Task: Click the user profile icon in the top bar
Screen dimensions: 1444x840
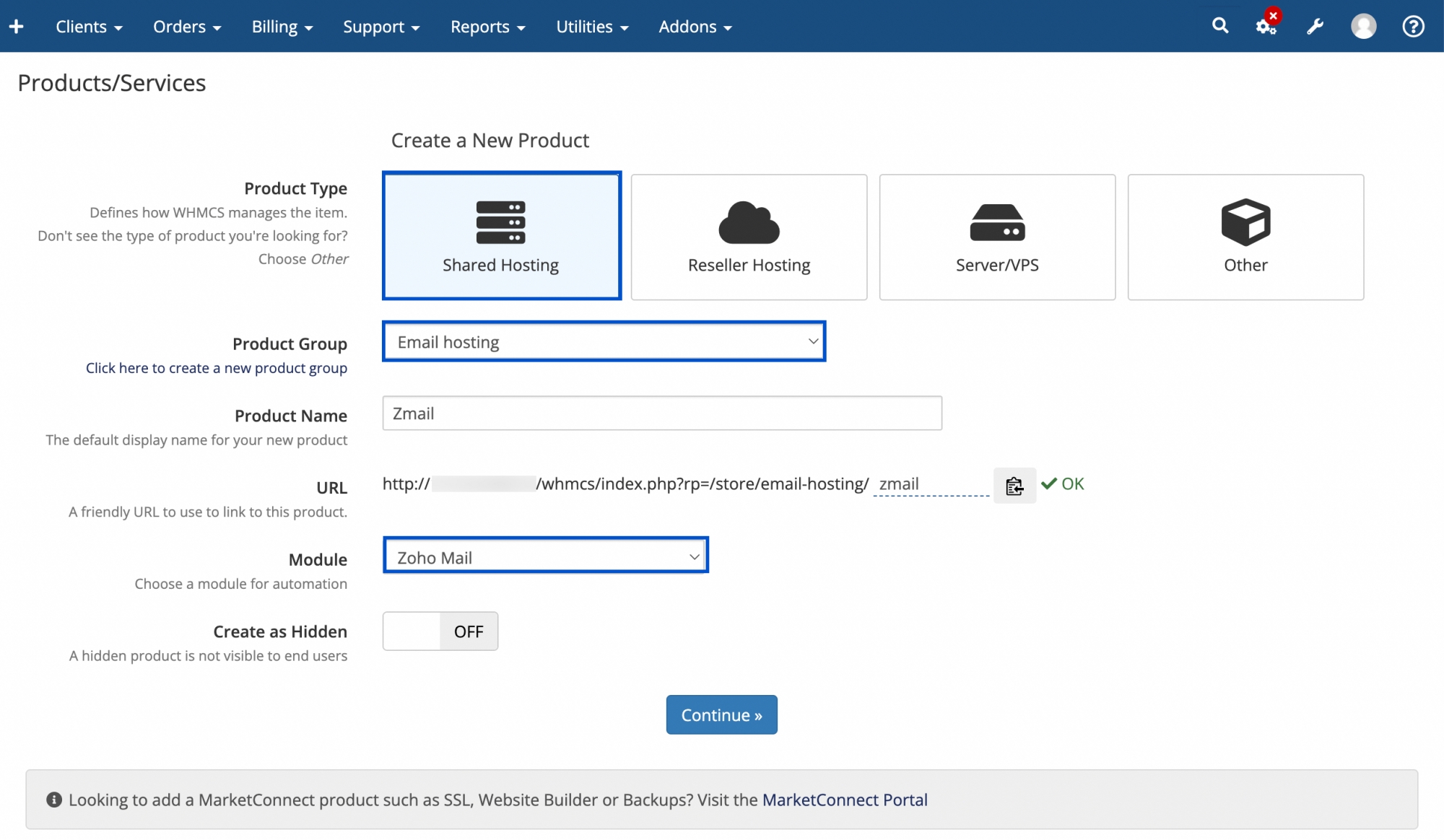Action: [x=1363, y=26]
